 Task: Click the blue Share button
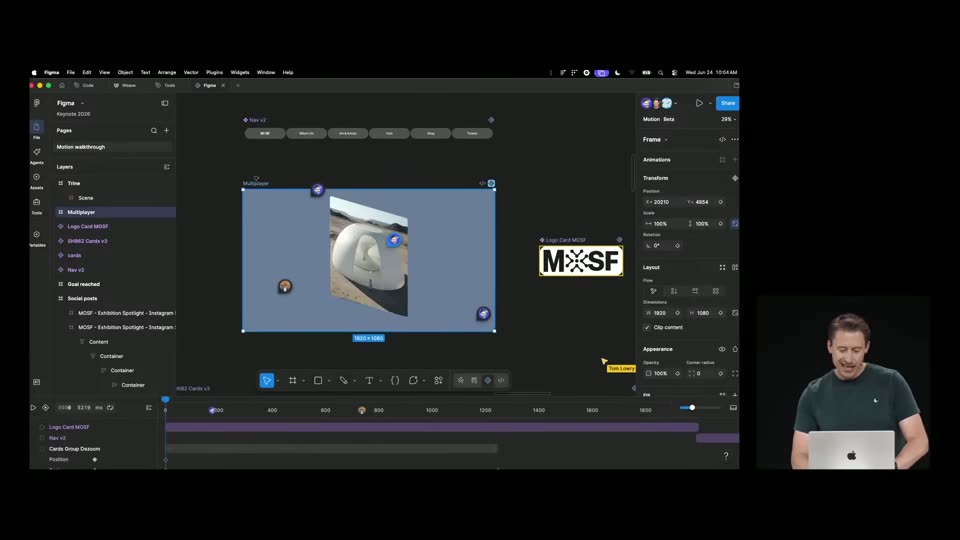727,103
